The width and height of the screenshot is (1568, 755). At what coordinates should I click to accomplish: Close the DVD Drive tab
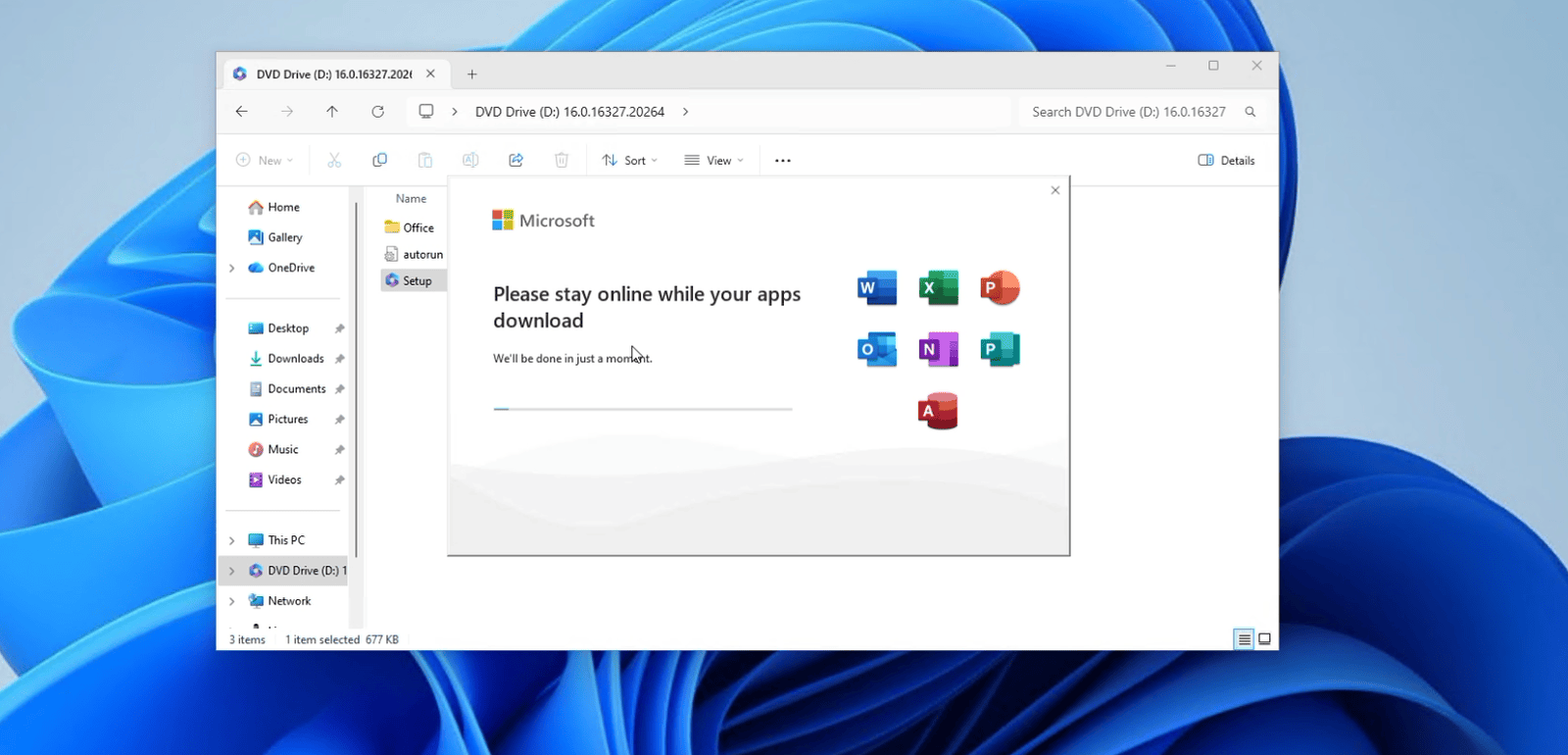(430, 74)
